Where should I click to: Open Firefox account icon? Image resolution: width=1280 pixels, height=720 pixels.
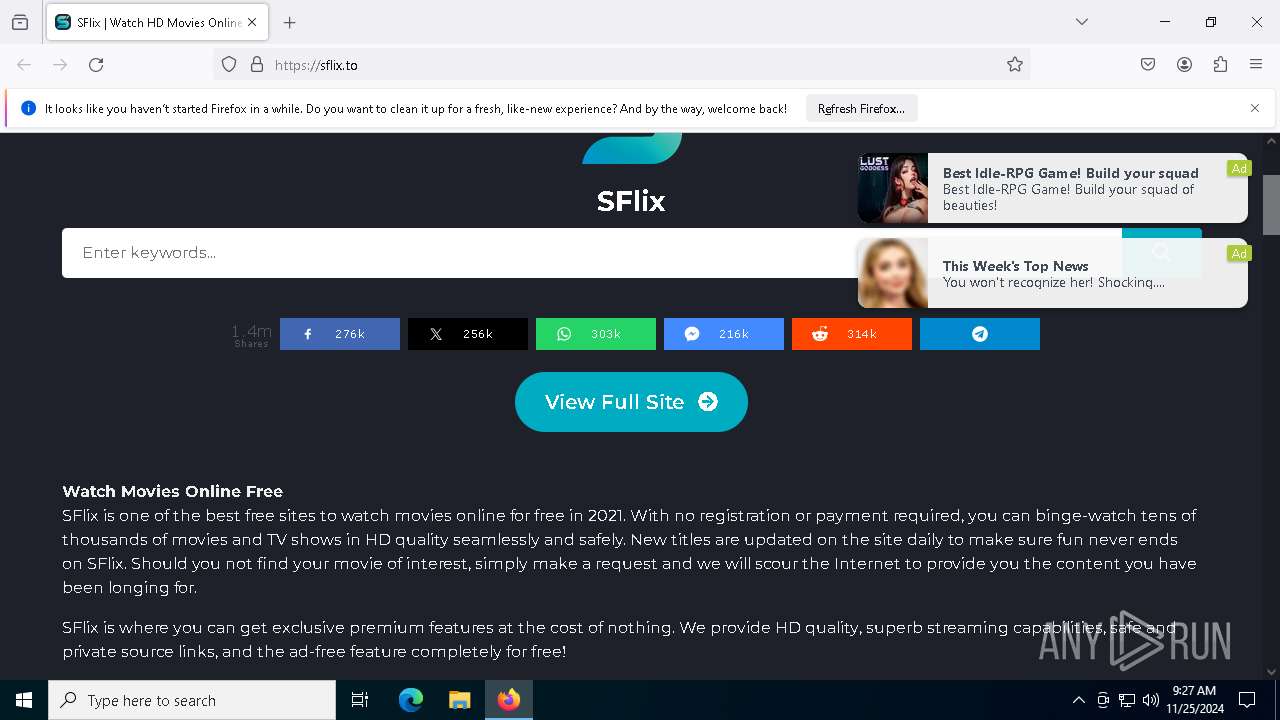pos(1184,64)
